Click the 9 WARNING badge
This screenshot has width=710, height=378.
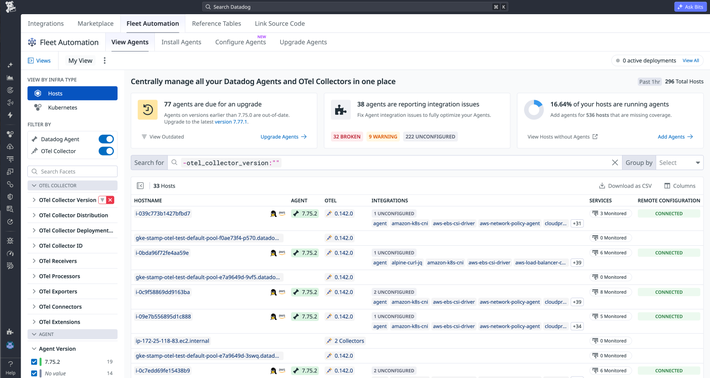click(x=383, y=137)
